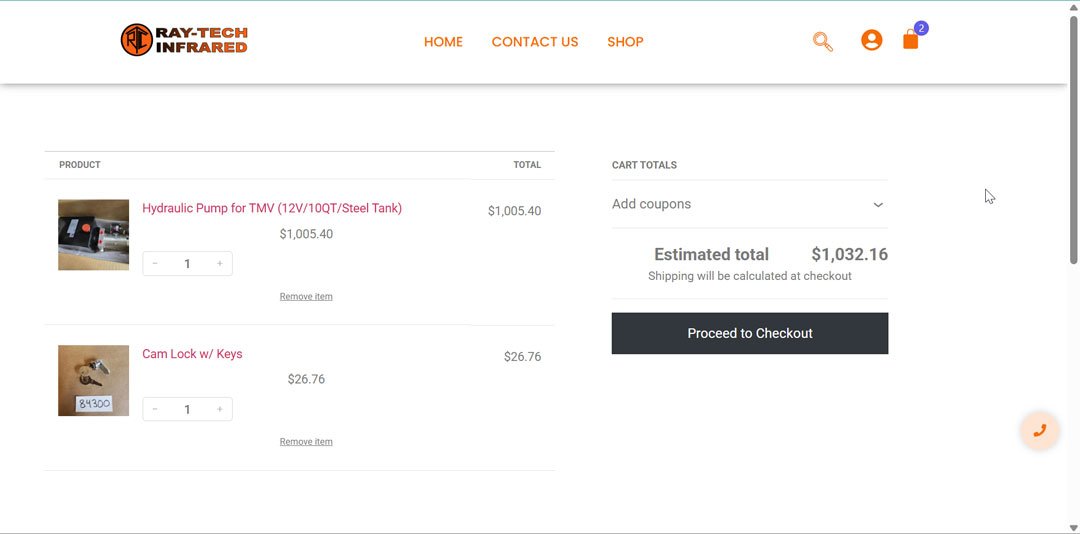Click the Cam Lock product thumbnail
The height and width of the screenshot is (534, 1080).
point(93,381)
